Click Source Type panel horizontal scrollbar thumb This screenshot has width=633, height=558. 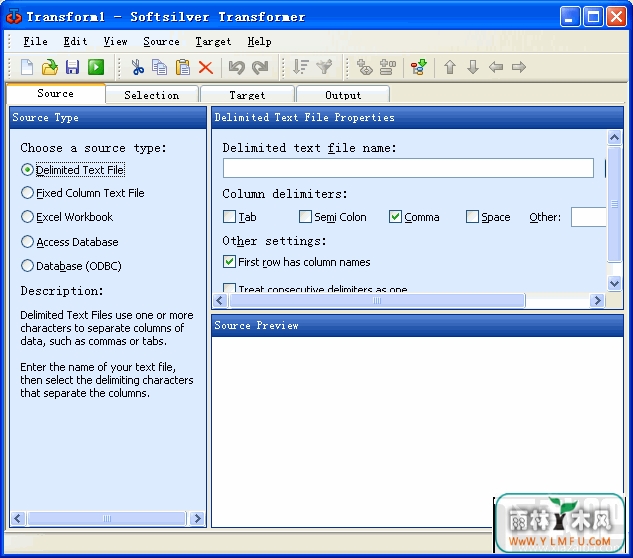pyautogui.click(x=107, y=518)
